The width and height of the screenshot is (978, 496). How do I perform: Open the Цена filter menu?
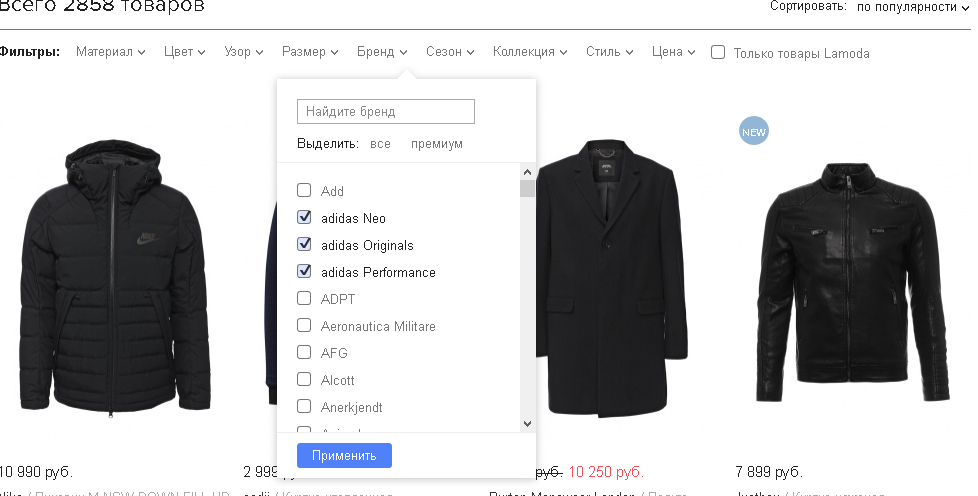click(x=673, y=52)
